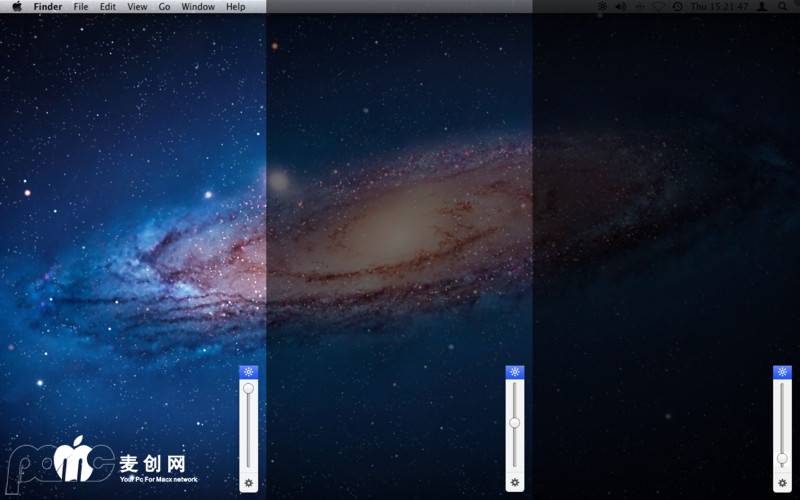Click the blue sun icon atop the rightmost slider
Image resolution: width=800 pixels, height=500 pixels.
[x=782, y=372]
